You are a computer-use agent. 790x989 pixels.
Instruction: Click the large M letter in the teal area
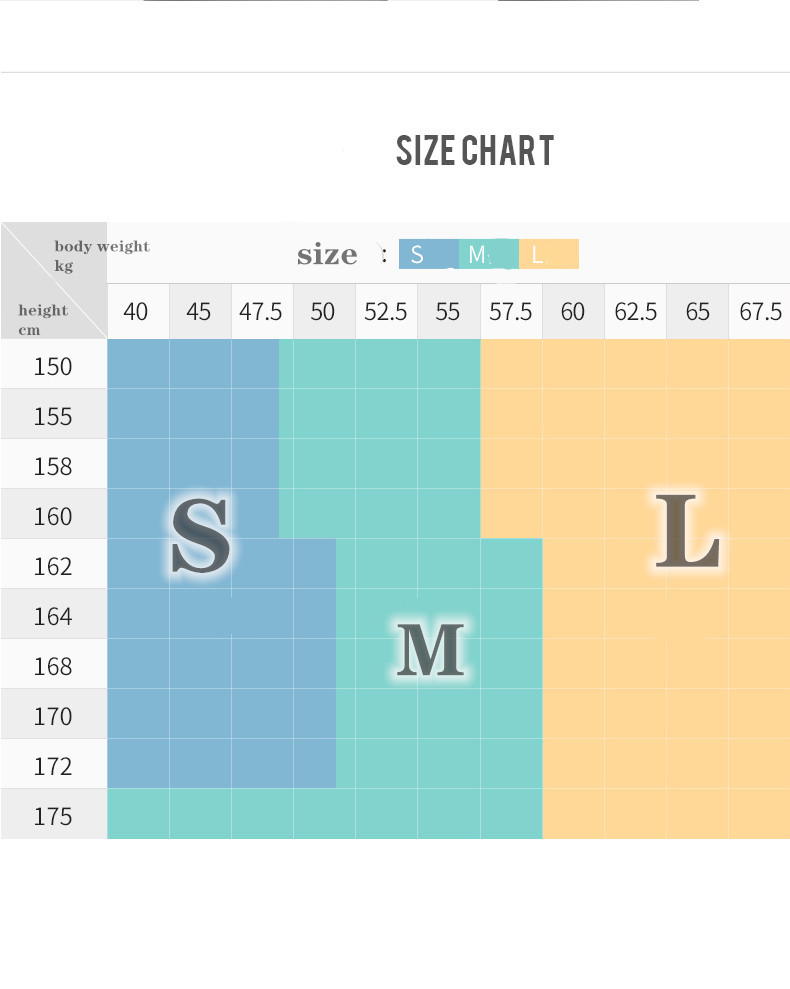[x=430, y=650]
